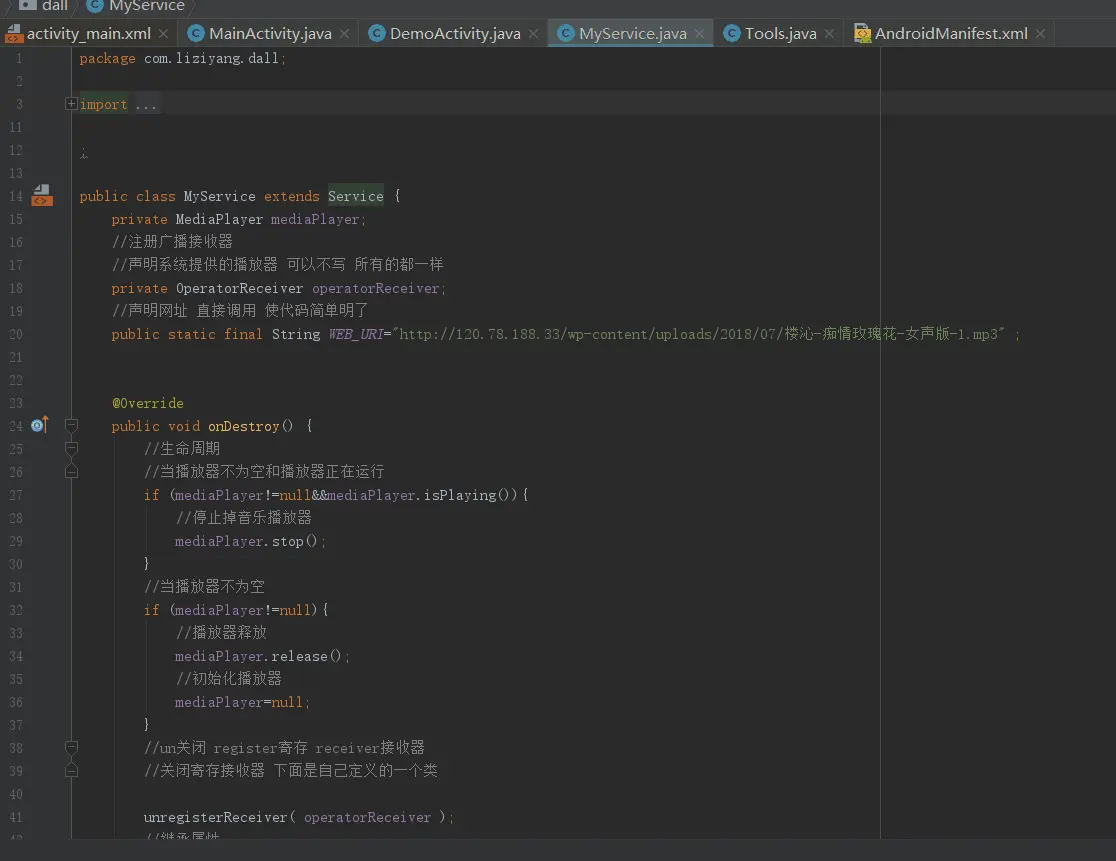
Task: Open the Tools.java tab
Action: (780, 33)
